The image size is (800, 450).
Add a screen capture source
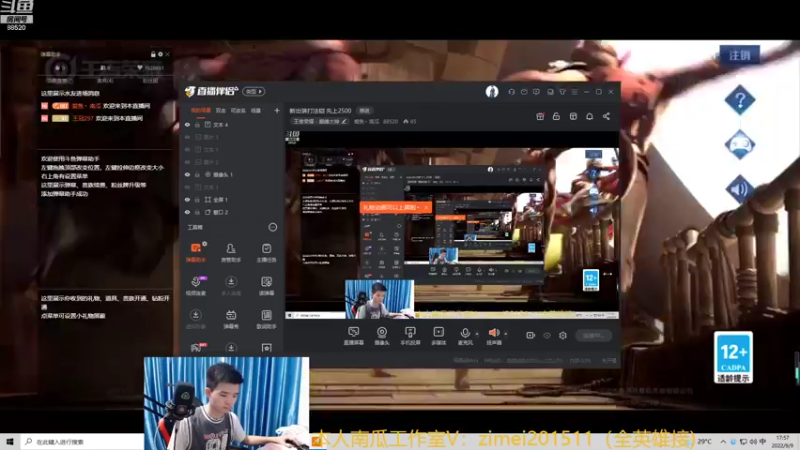point(353,336)
